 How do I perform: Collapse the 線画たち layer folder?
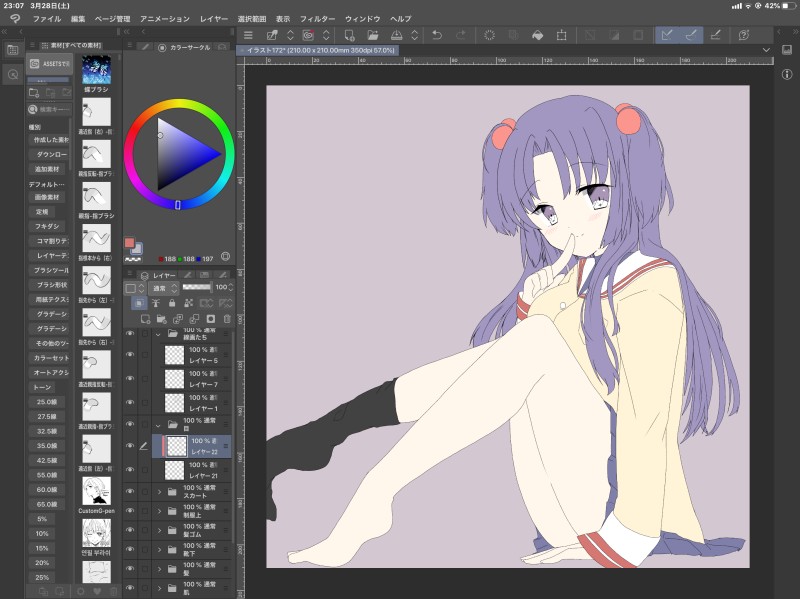(x=158, y=334)
